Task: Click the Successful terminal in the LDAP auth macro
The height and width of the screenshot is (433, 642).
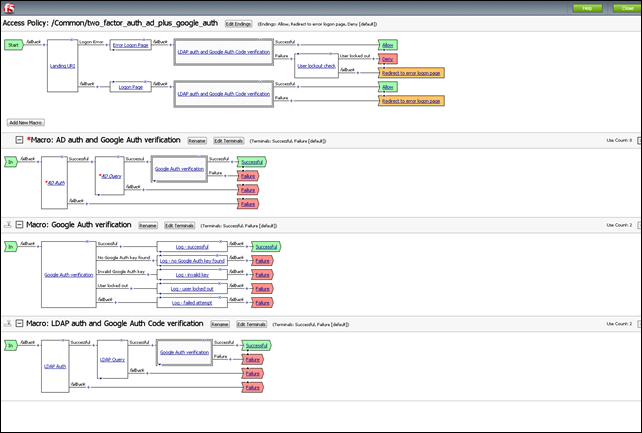Action: tap(257, 345)
